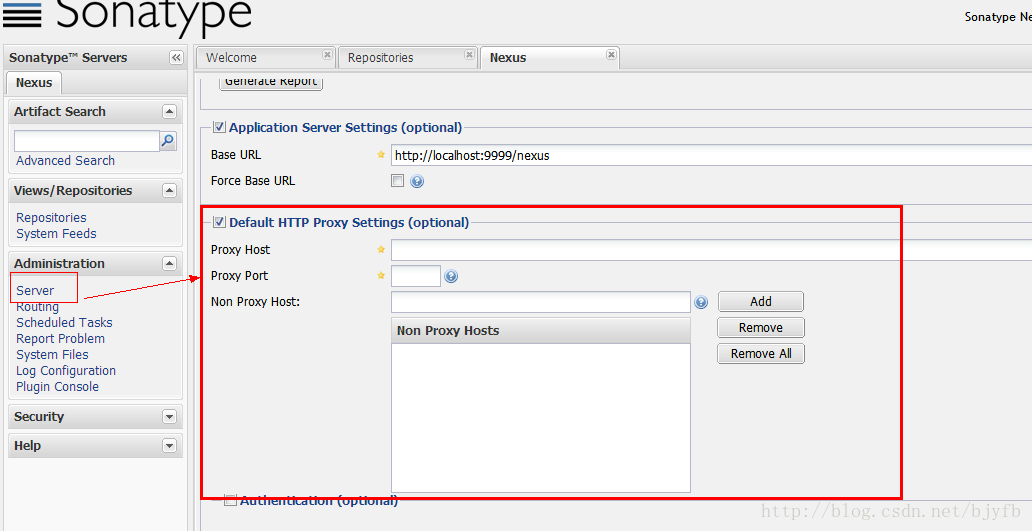This screenshot has height=531, width=1032.
Task: Focus the Proxy Port input field
Action: [415, 276]
